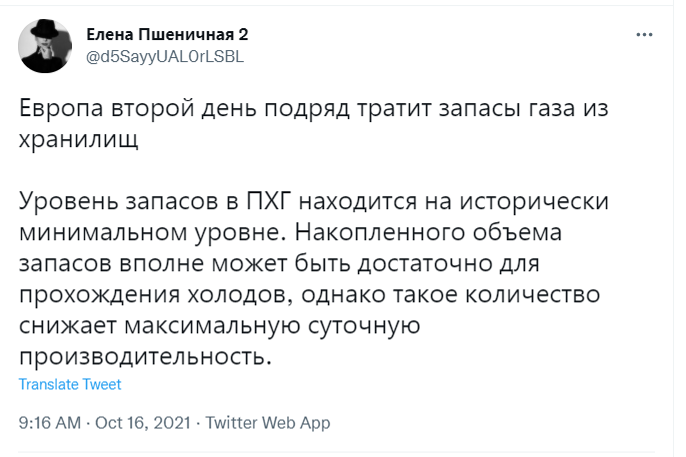Click the headline starting with Европа второй день
The image size is (686, 457).
[313, 124]
